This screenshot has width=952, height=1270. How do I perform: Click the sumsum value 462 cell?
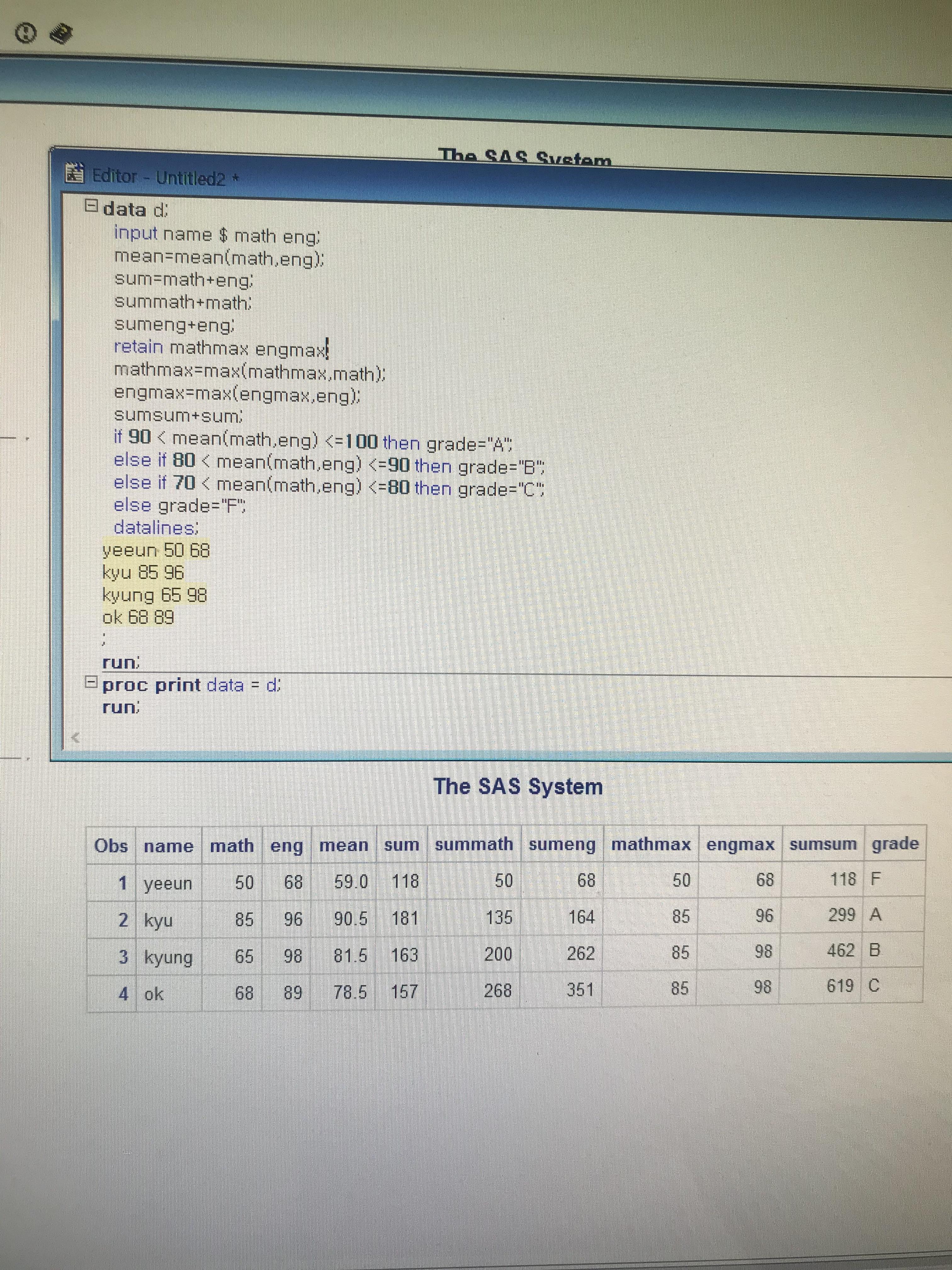coord(841,951)
